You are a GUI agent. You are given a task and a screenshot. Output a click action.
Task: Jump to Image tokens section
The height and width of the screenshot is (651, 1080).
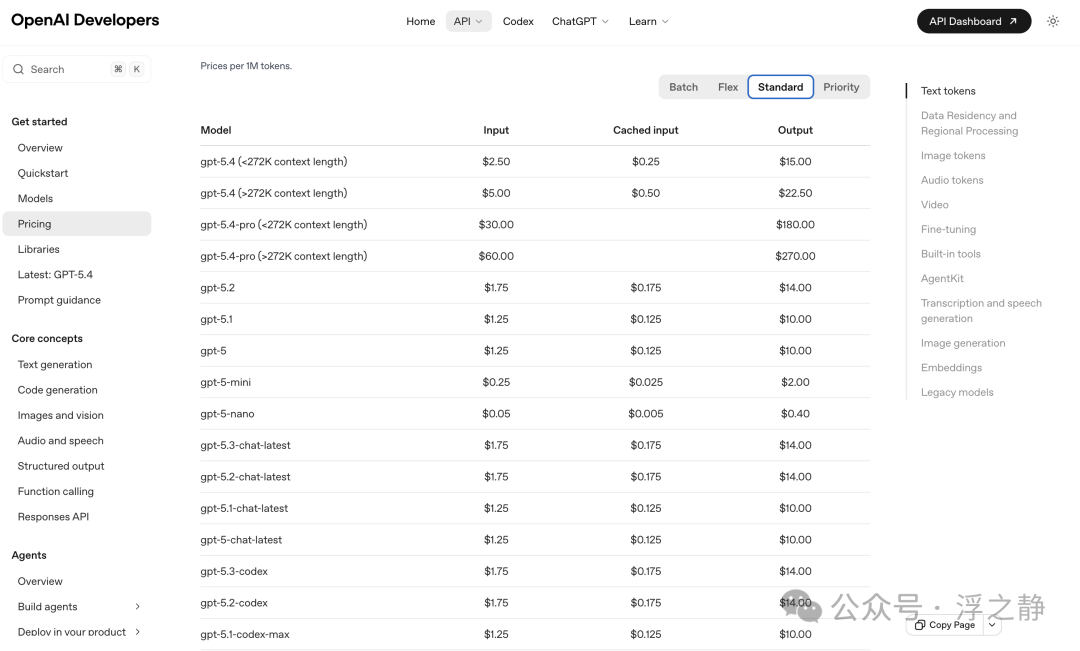tap(953, 156)
